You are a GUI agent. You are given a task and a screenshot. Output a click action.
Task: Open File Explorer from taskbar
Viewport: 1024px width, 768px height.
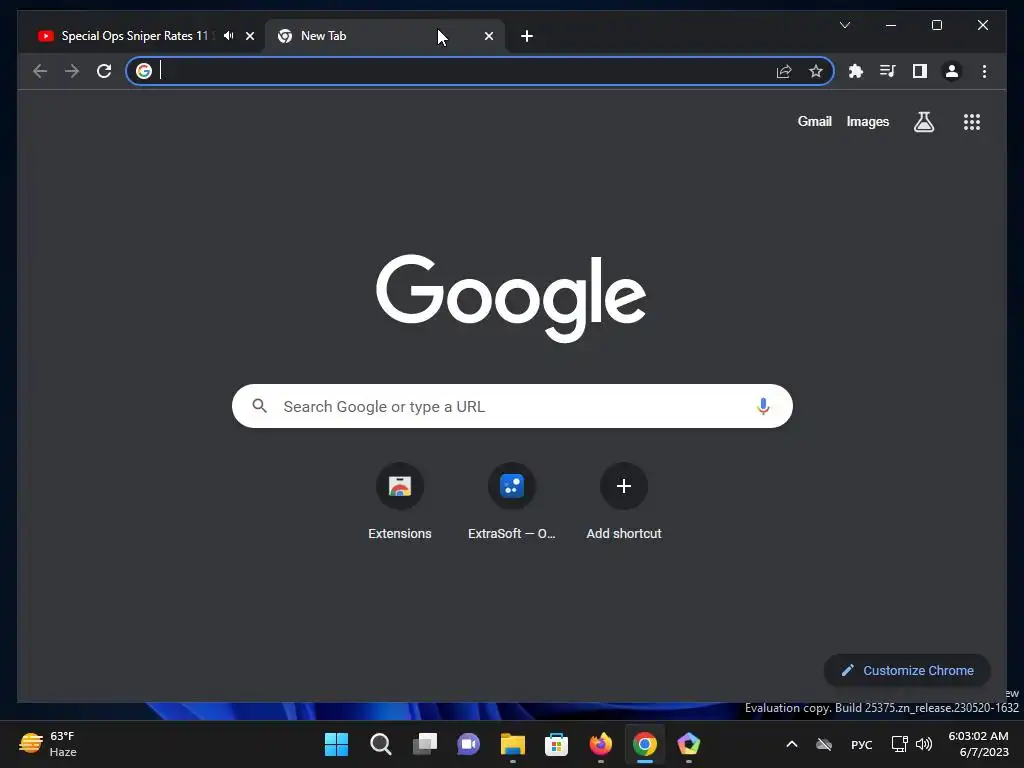pos(513,744)
